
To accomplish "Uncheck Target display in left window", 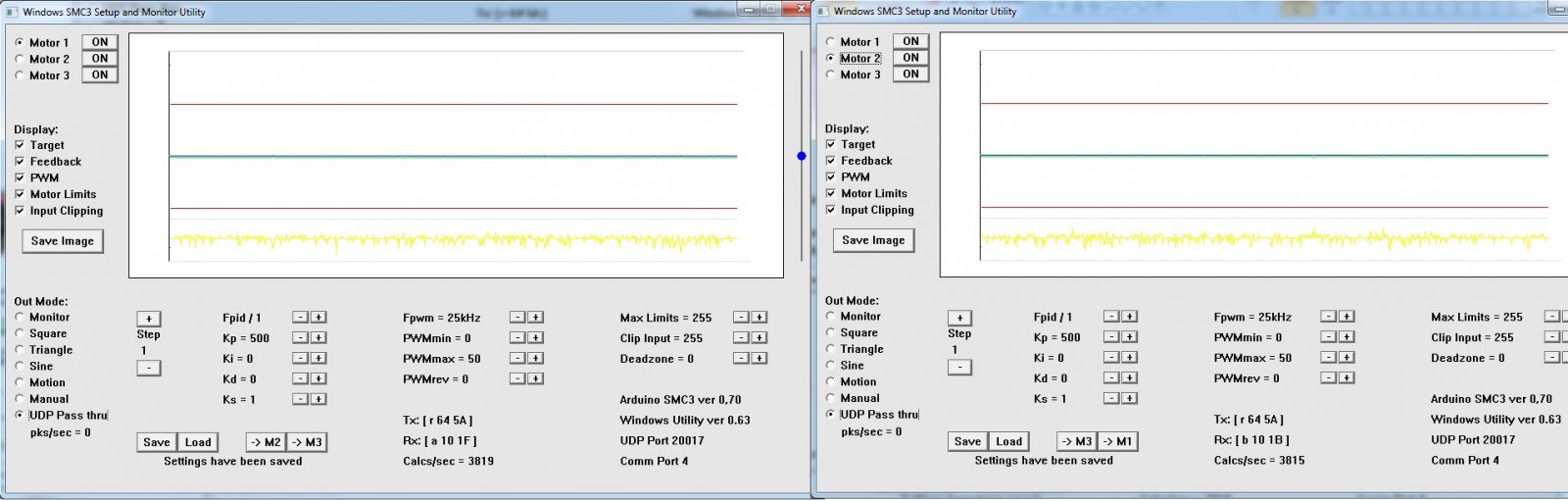I will tap(20, 145).
